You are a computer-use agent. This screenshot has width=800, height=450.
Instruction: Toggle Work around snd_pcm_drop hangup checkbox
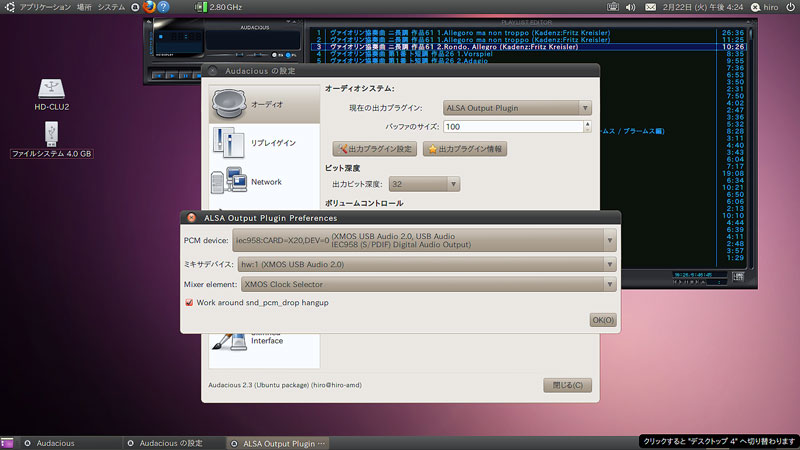click(189, 303)
